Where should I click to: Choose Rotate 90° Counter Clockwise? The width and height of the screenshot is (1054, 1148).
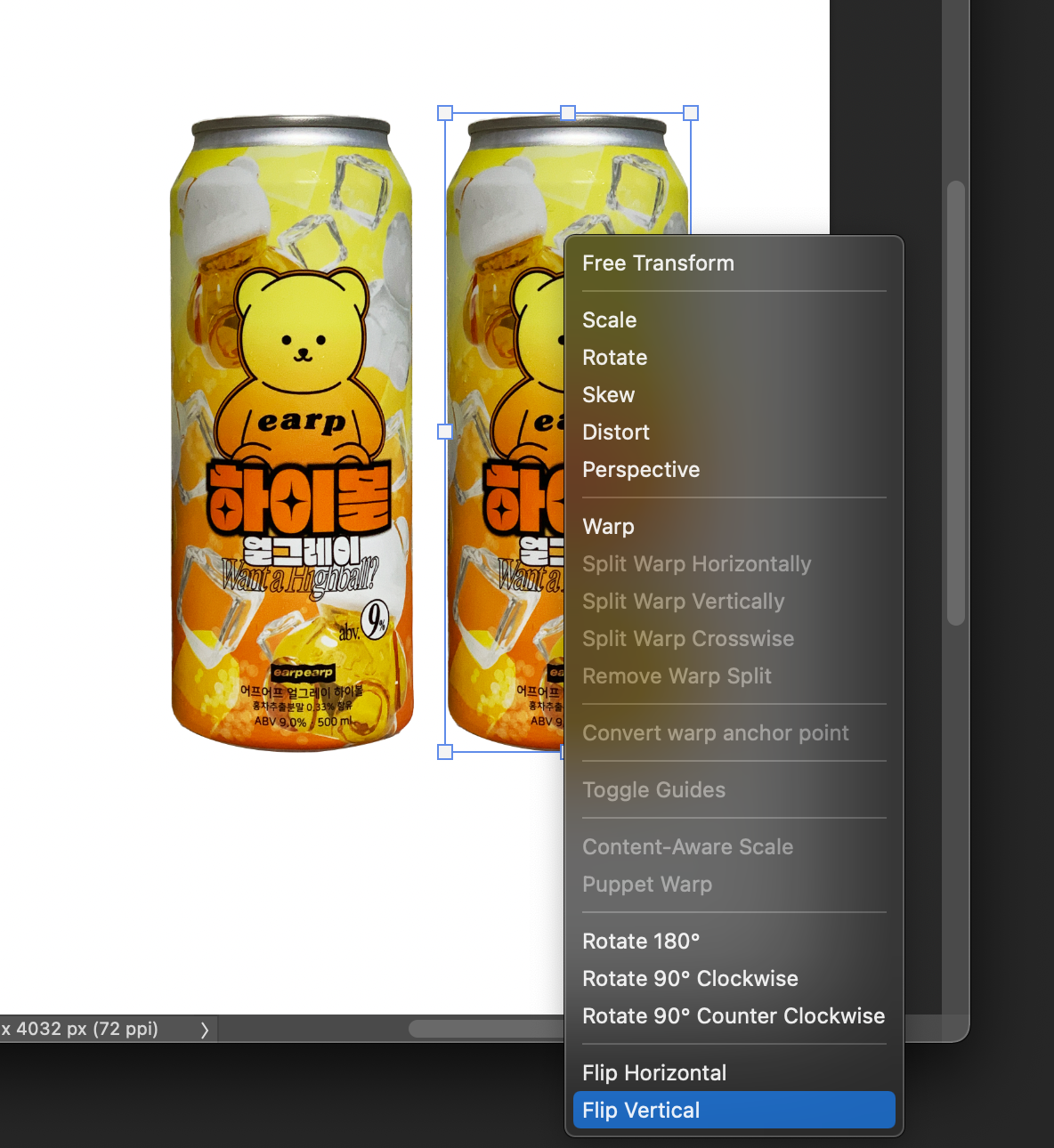pos(734,1016)
